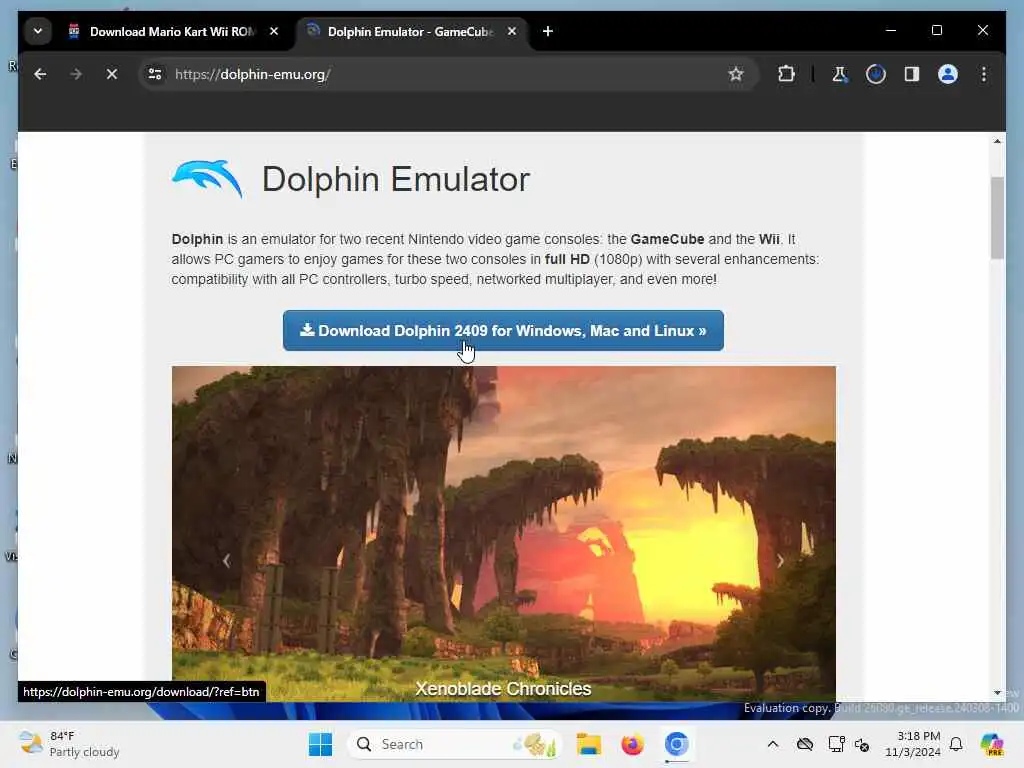Open the Windows Start menu

coord(320,744)
